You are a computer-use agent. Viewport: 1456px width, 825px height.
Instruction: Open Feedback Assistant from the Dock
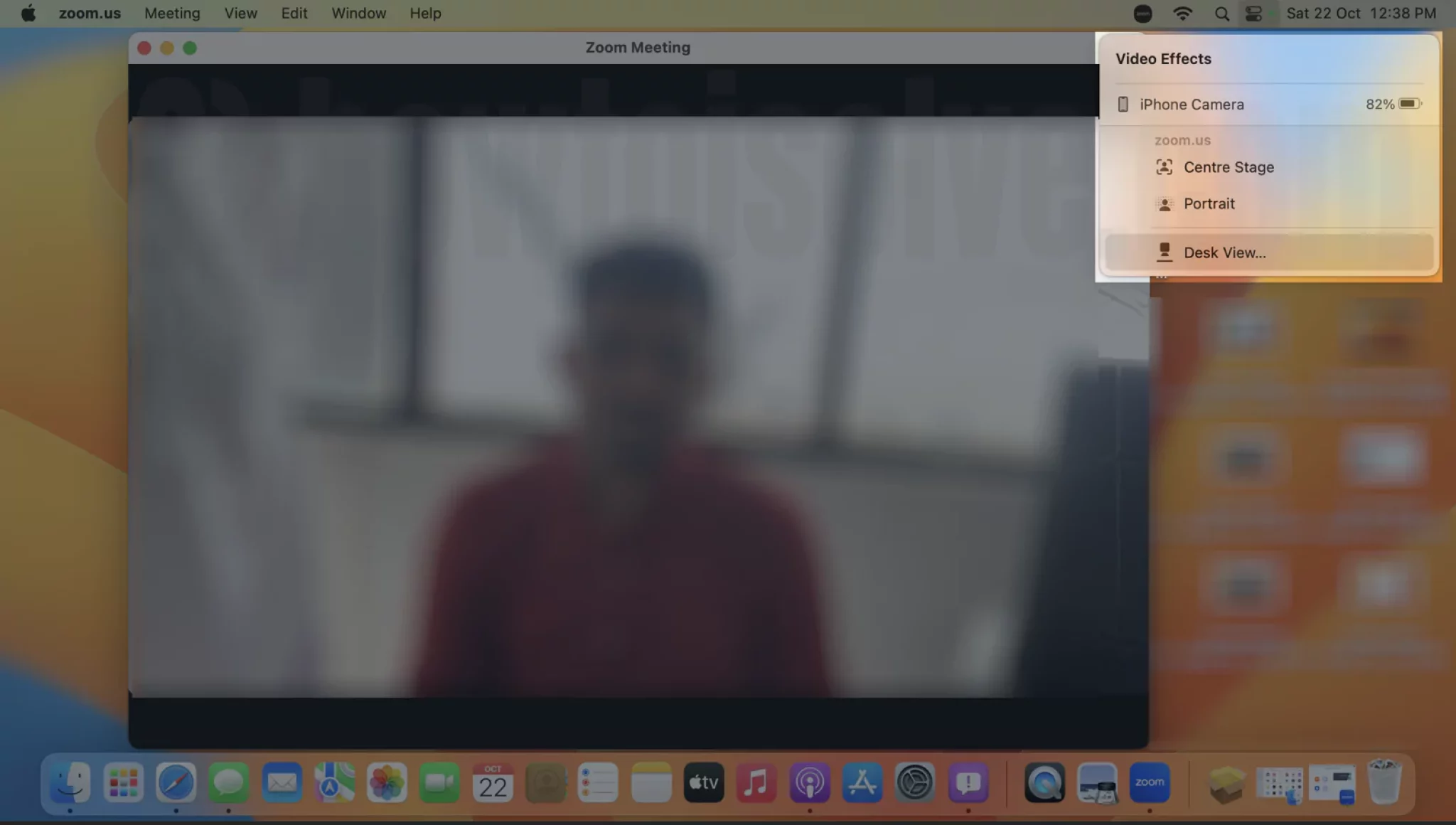click(968, 783)
